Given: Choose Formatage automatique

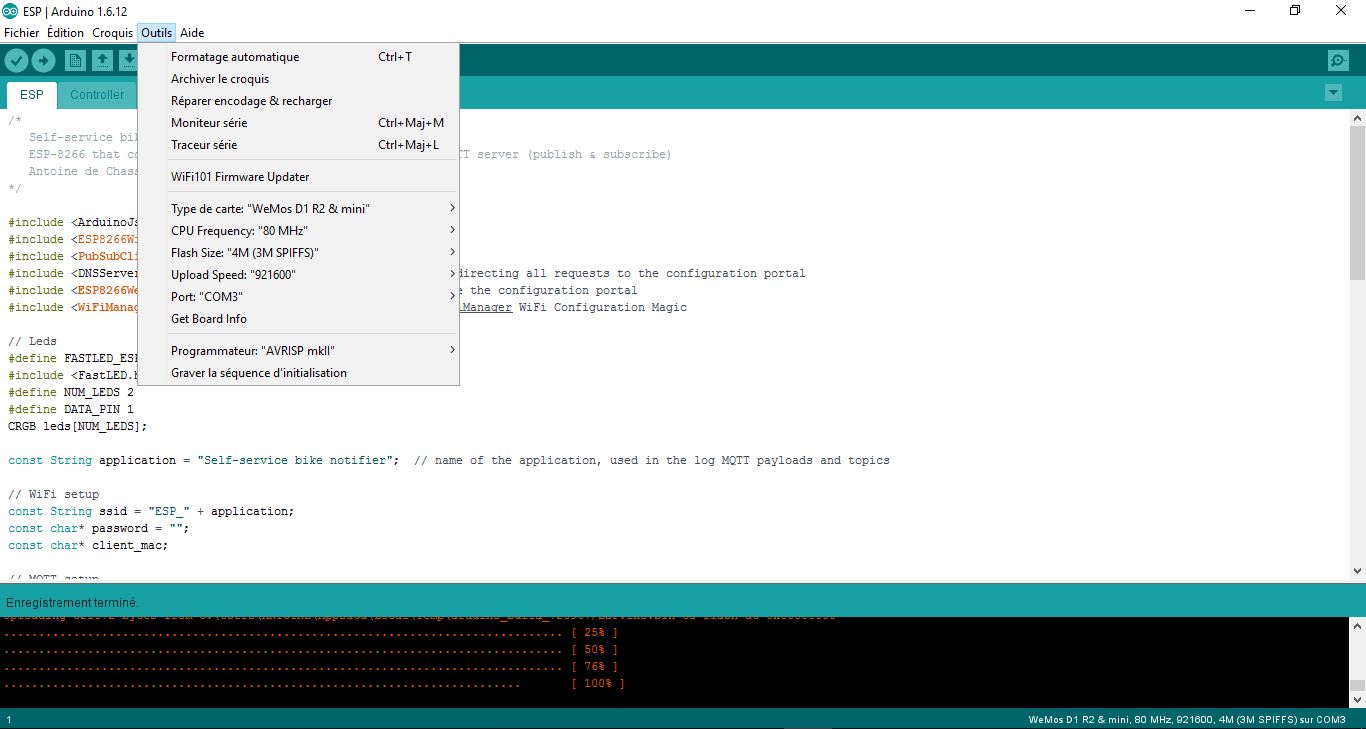Looking at the screenshot, I should (298, 57).
